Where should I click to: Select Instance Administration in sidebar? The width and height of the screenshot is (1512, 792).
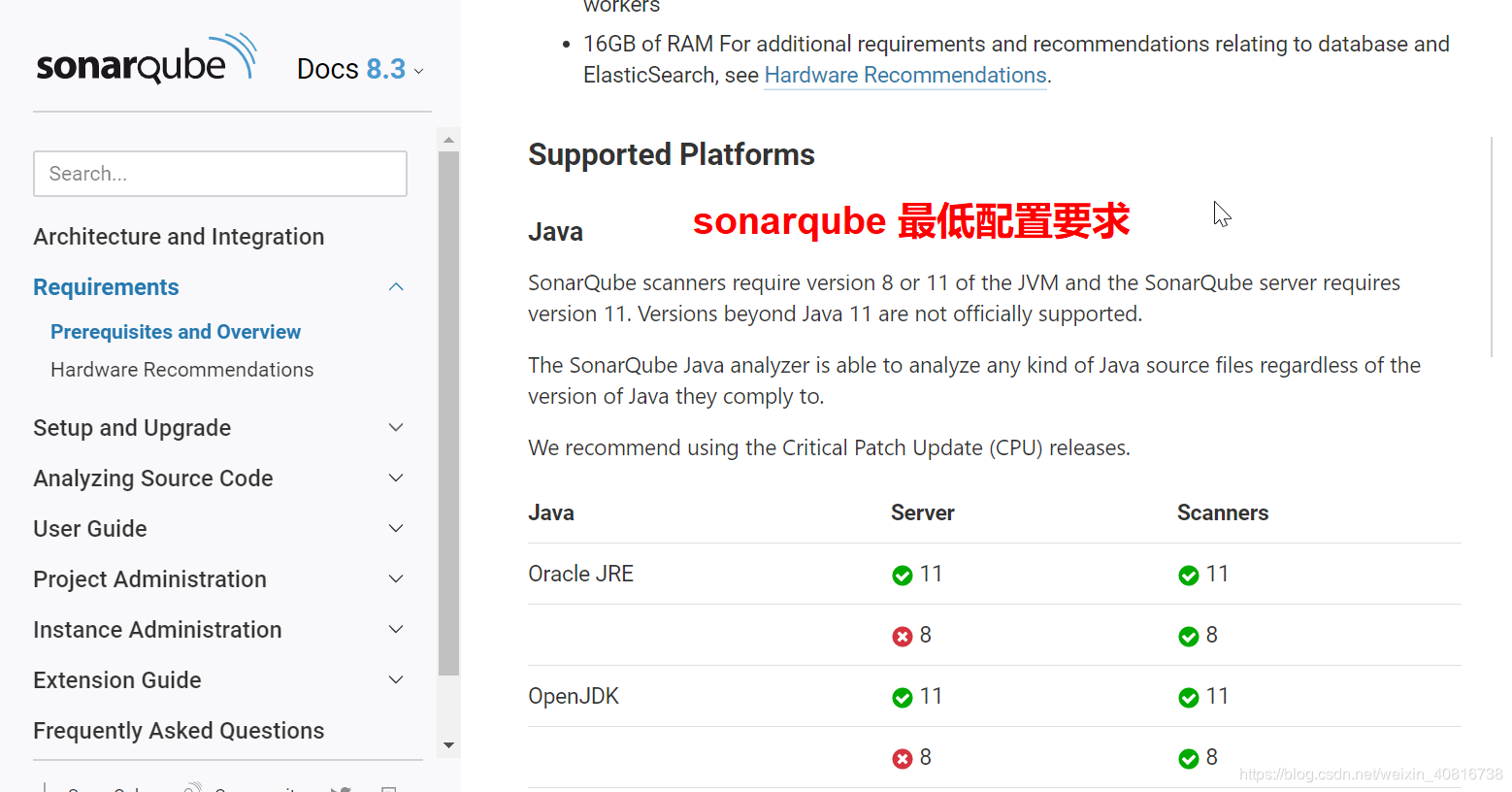coord(157,630)
